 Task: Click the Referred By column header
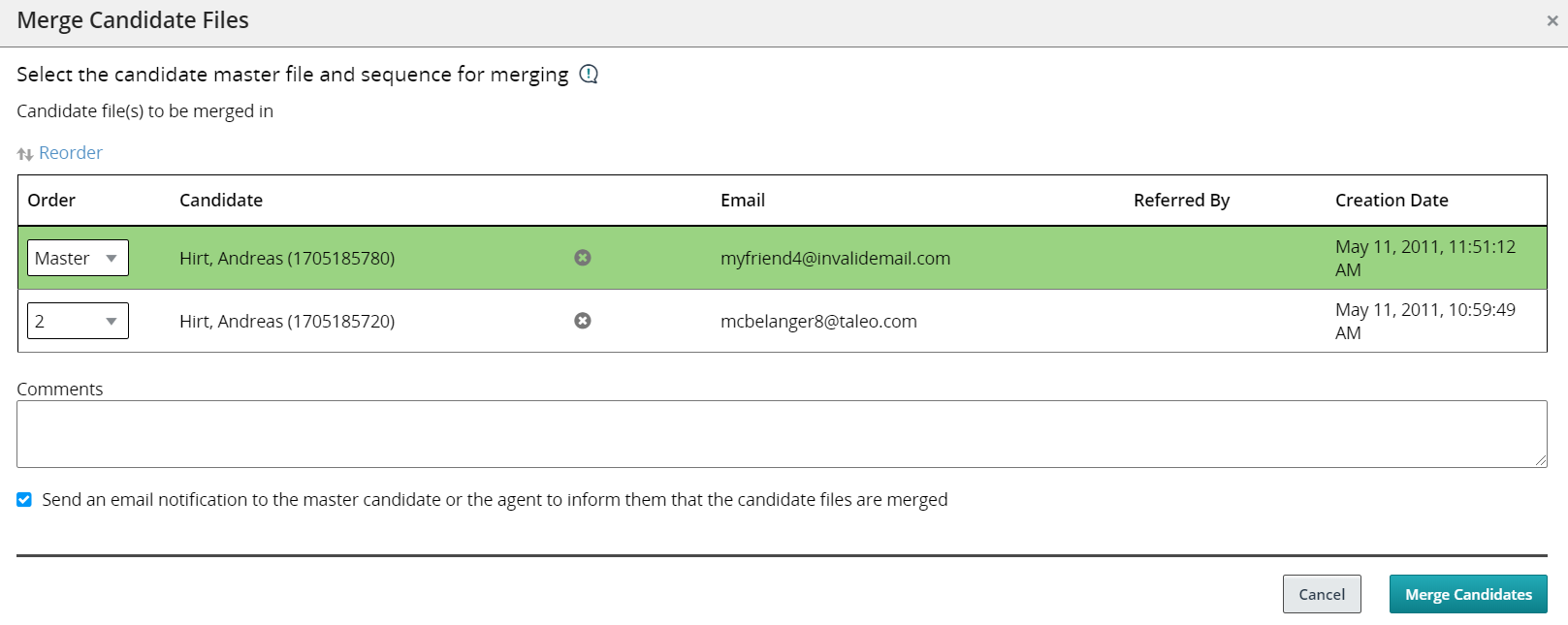(1181, 201)
